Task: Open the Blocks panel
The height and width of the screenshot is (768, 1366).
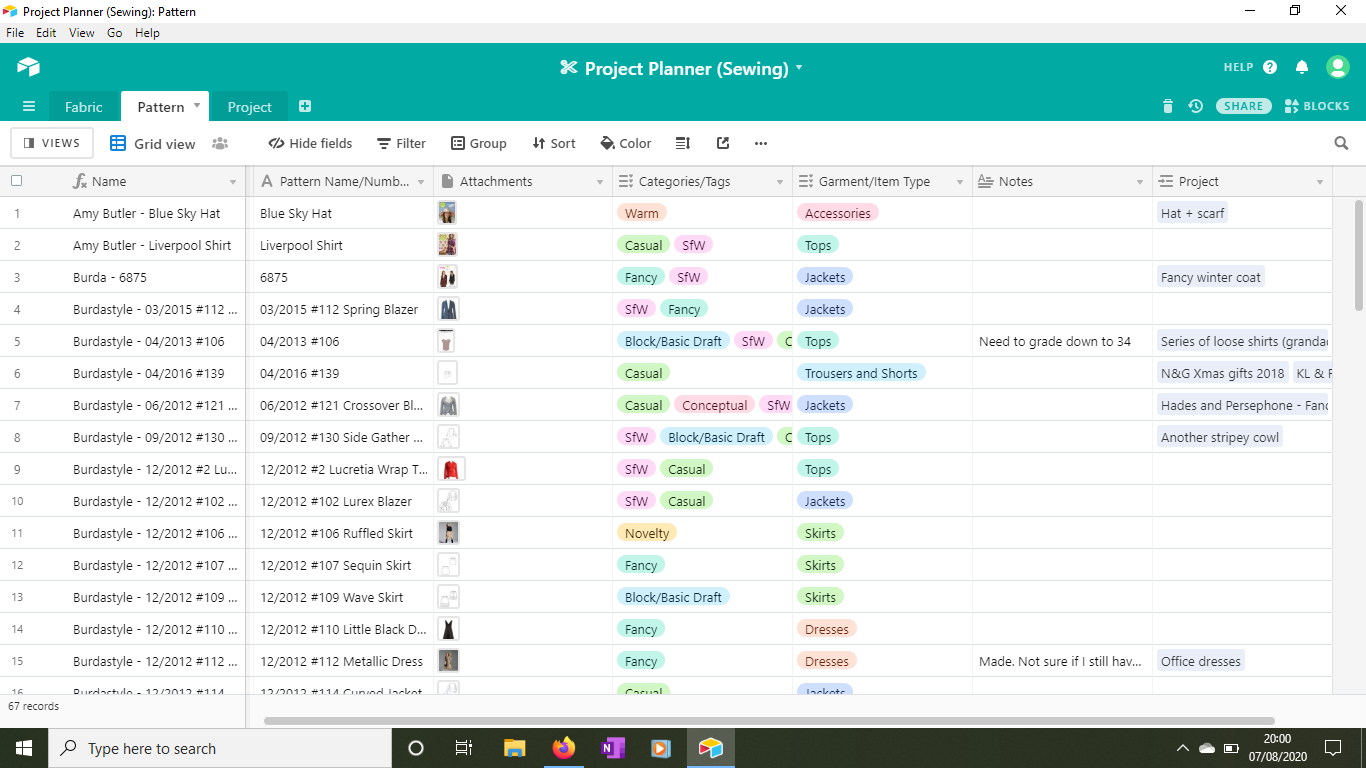Action: click(1317, 106)
